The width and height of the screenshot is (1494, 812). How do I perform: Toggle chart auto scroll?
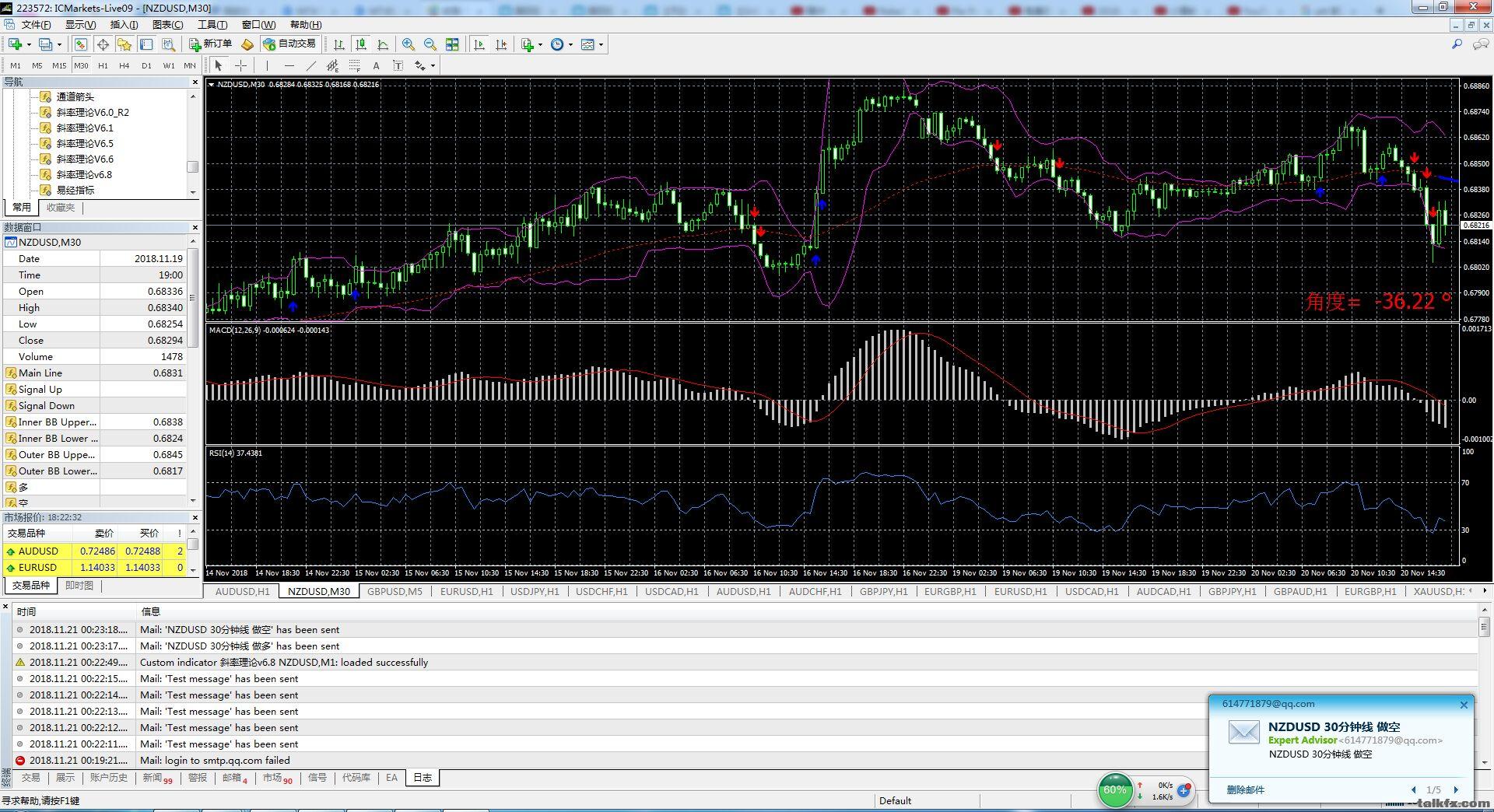[x=479, y=44]
